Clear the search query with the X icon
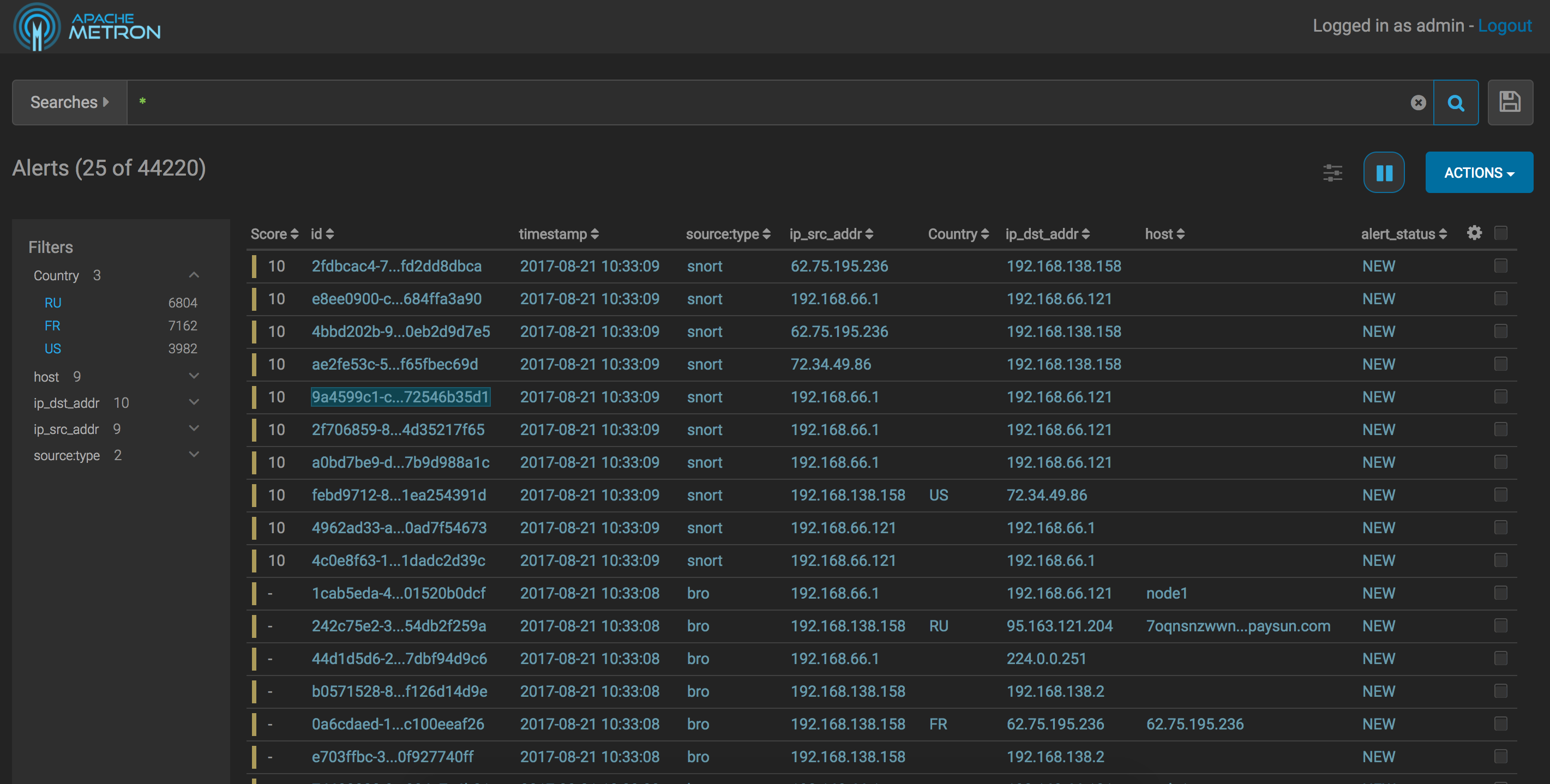This screenshot has width=1550, height=784. [1418, 103]
